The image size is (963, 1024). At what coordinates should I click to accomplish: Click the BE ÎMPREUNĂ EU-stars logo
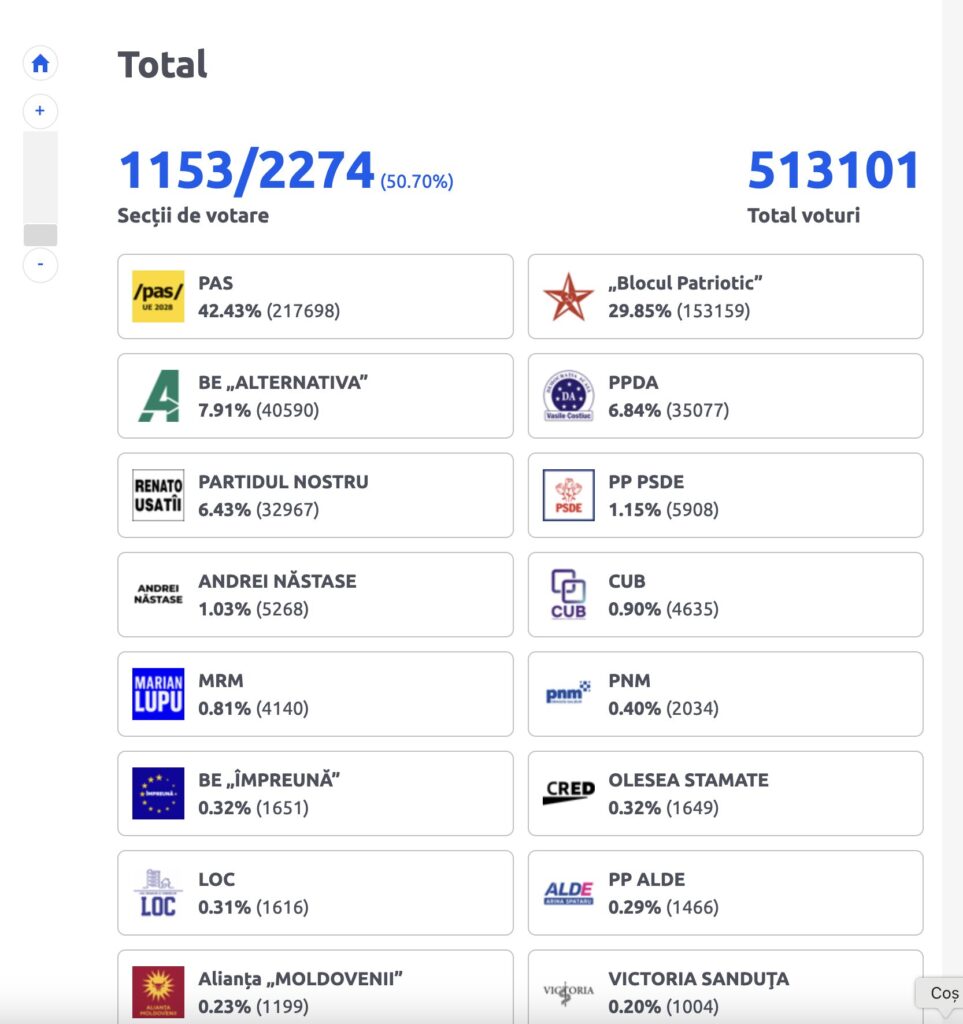[158, 793]
